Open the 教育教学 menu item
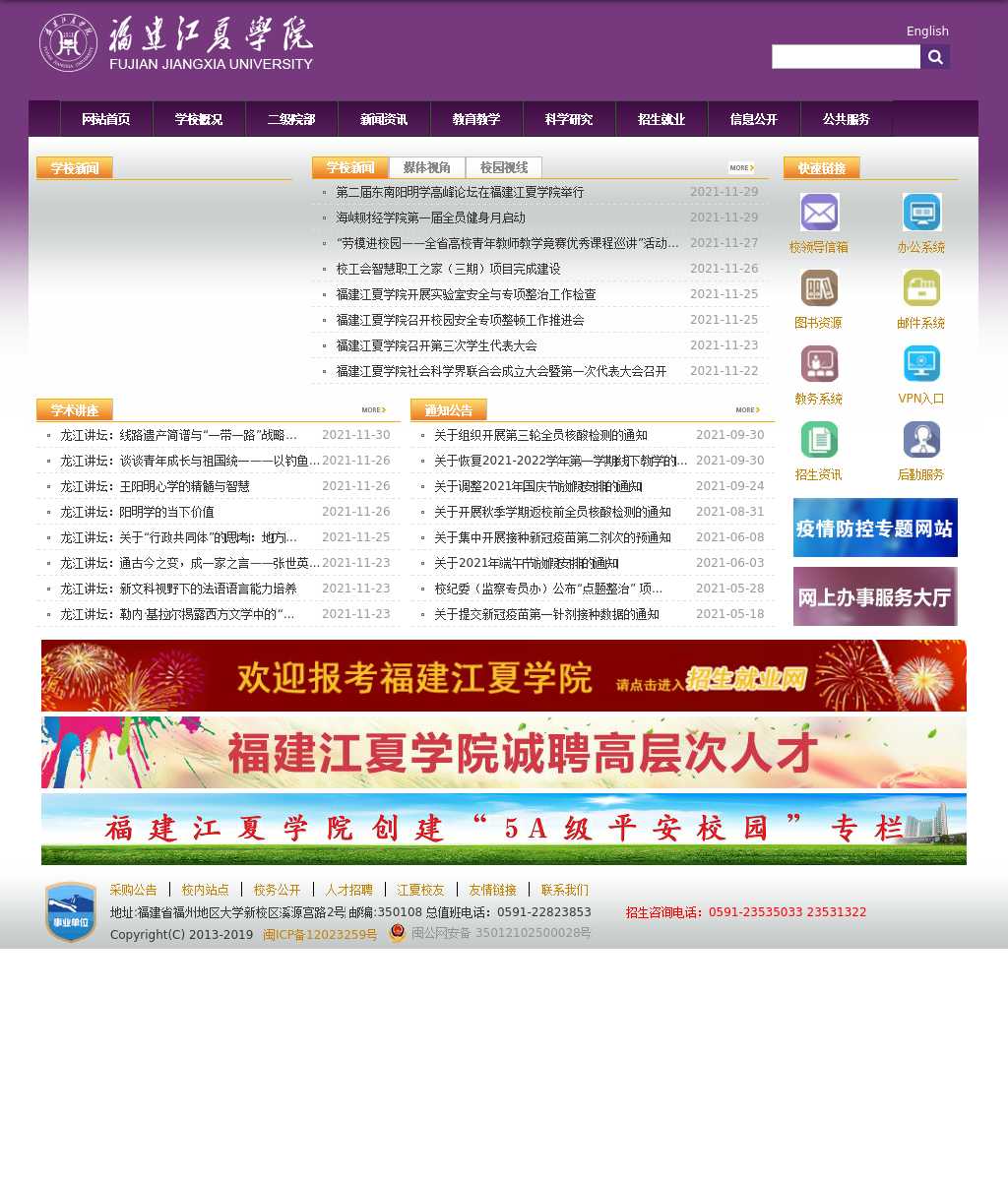 click(476, 119)
